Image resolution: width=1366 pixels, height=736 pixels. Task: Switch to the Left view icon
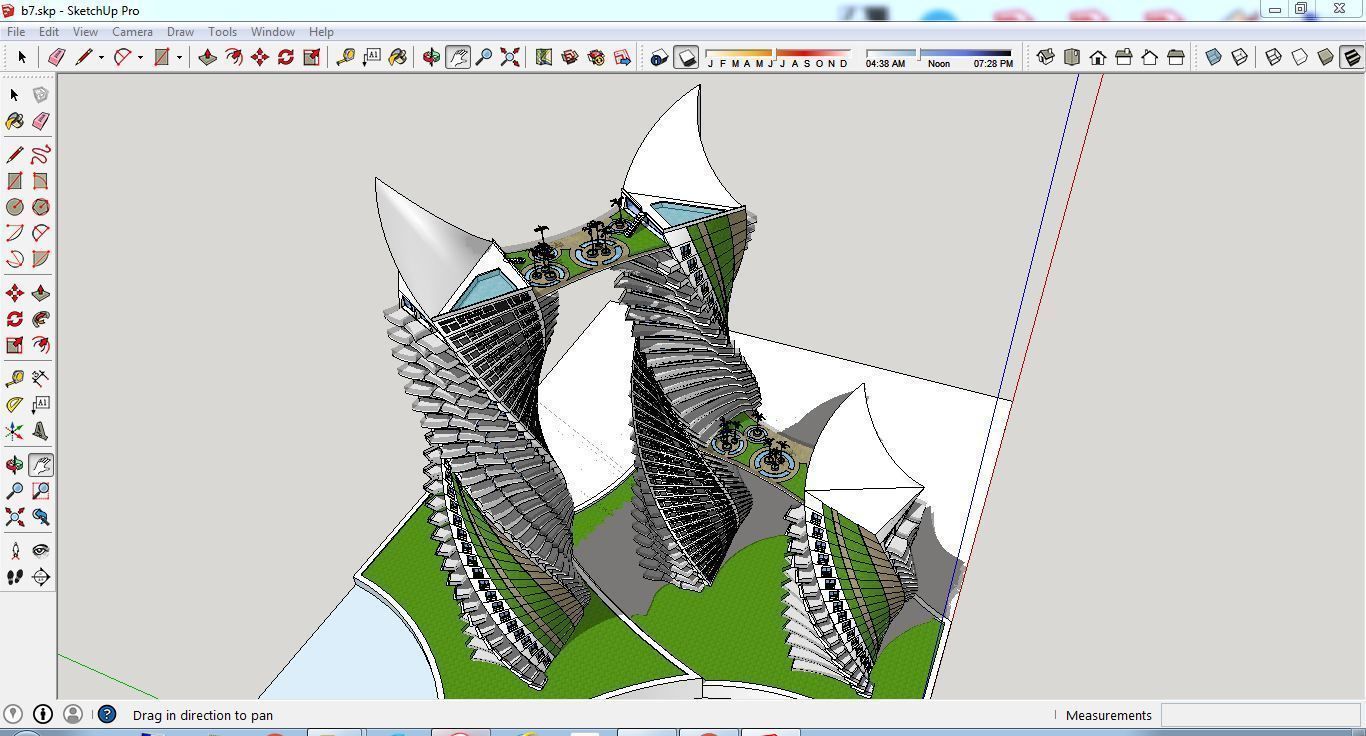pos(1176,58)
